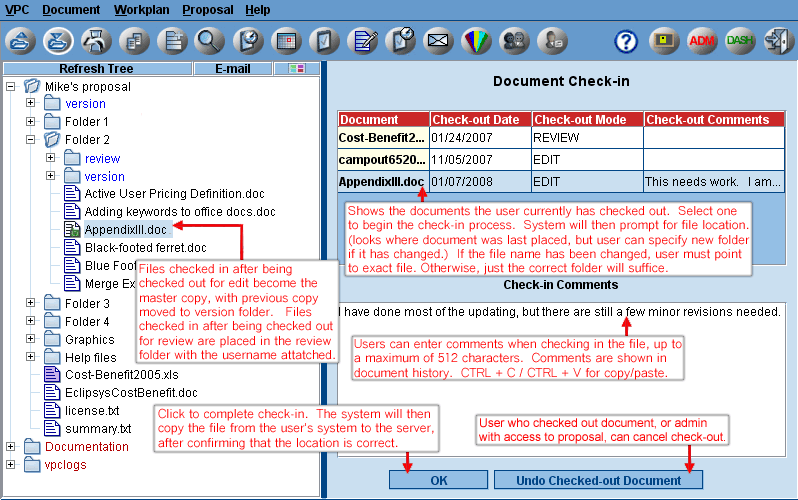Open the VPC menu
The height and width of the screenshot is (500, 798).
click(x=17, y=10)
